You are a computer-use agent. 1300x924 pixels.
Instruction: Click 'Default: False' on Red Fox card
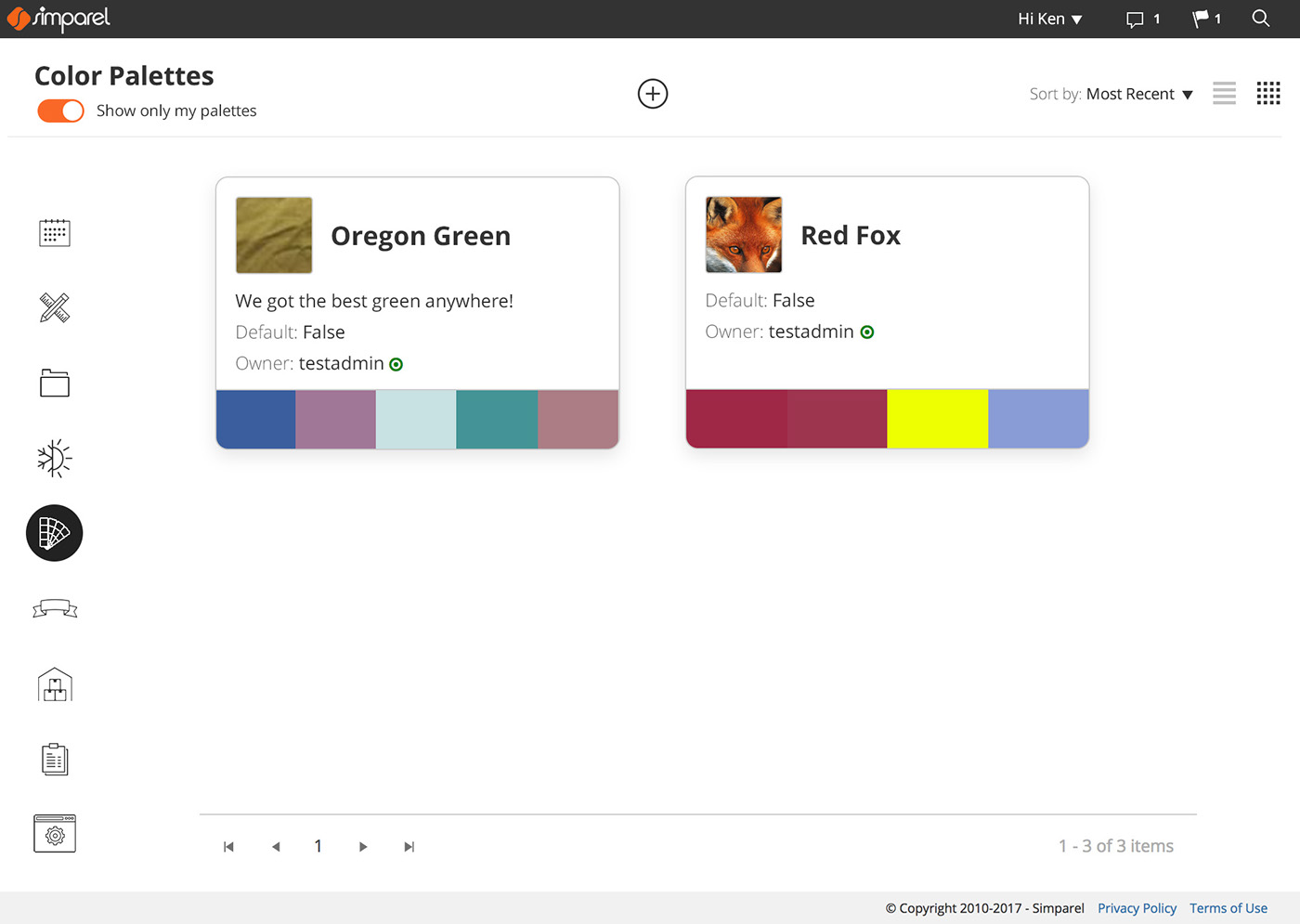(x=760, y=301)
